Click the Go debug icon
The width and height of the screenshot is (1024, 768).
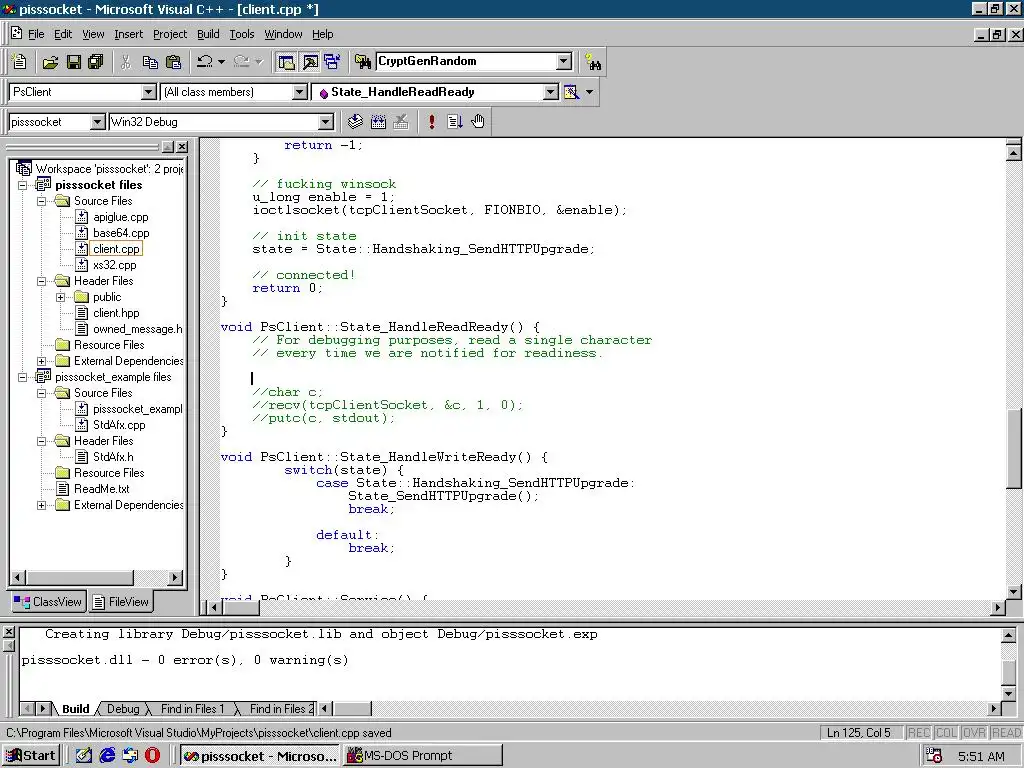coord(455,121)
